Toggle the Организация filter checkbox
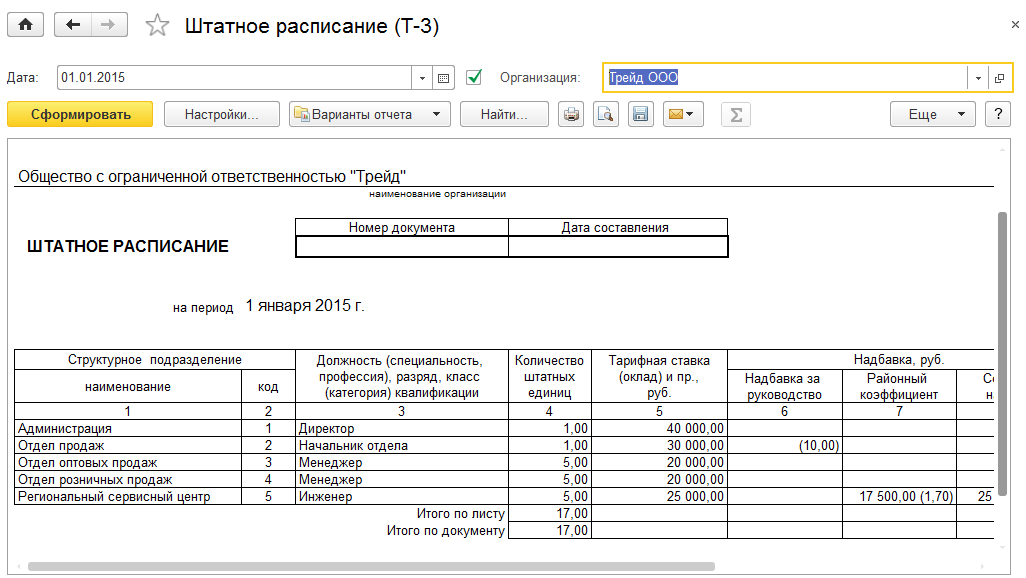The image size is (1026, 578). tap(475, 77)
